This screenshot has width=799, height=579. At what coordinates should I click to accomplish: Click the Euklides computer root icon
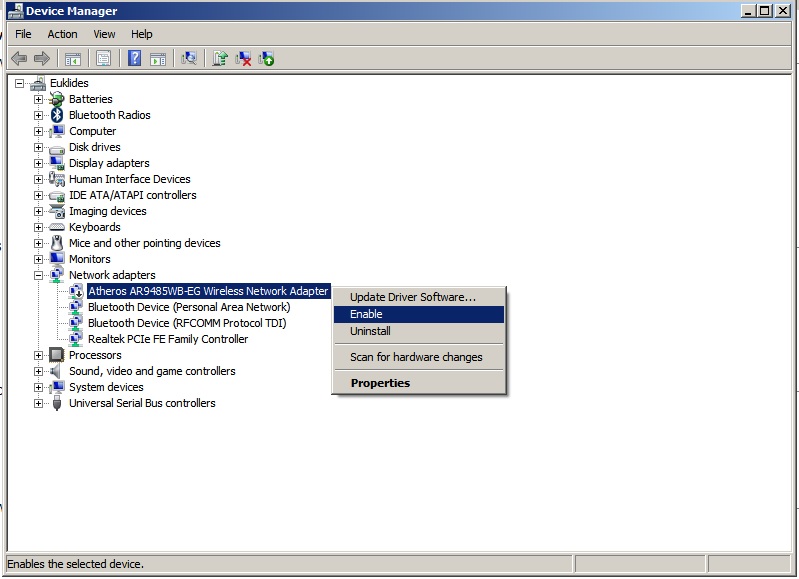point(38,83)
